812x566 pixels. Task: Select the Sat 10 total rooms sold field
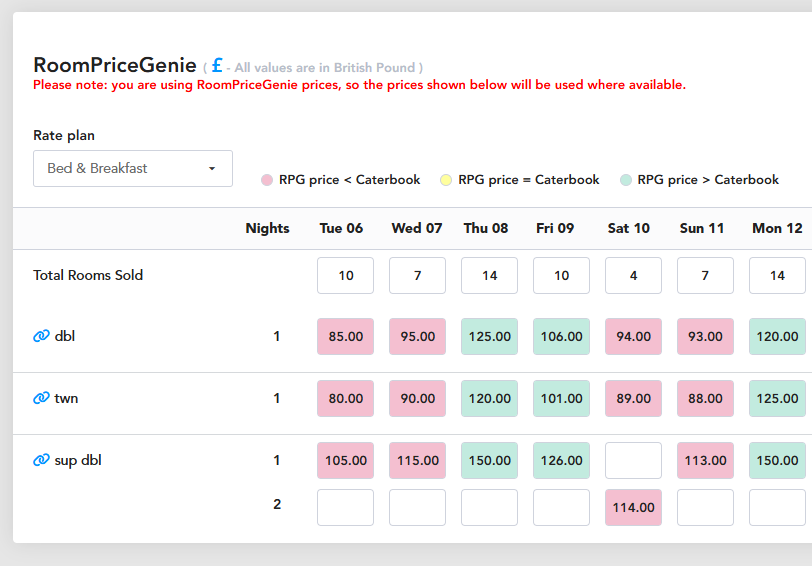pyautogui.click(x=633, y=275)
